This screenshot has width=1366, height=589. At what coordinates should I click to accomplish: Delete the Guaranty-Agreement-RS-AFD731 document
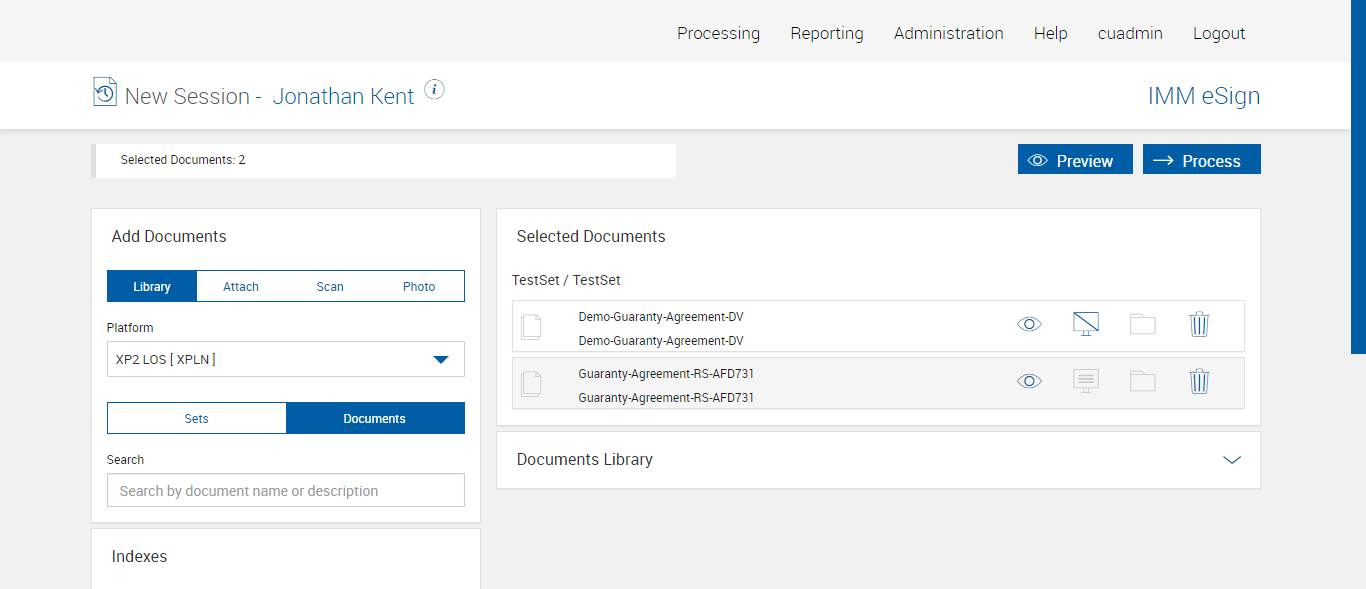coord(1199,381)
